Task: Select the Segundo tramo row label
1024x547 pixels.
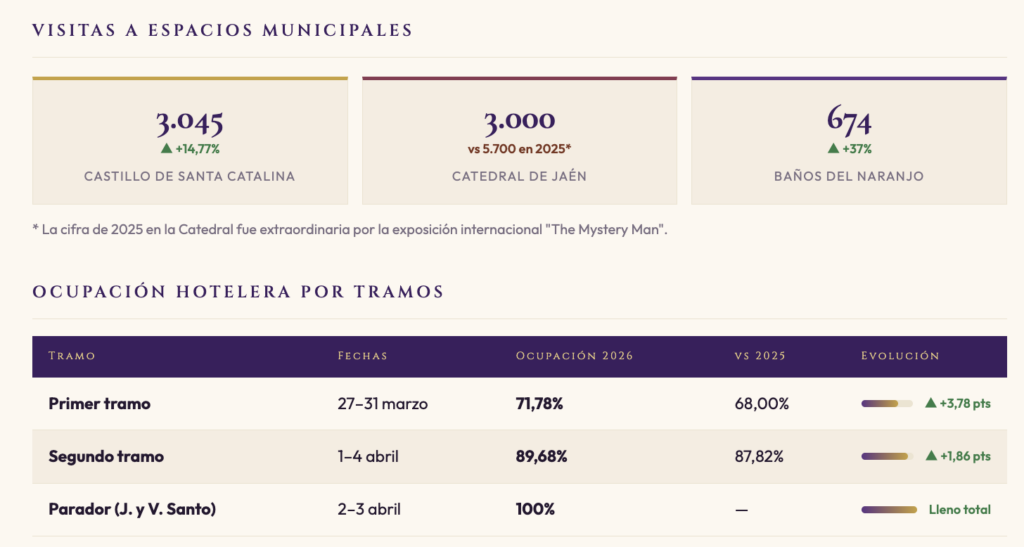Action: pyautogui.click(x=106, y=456)
